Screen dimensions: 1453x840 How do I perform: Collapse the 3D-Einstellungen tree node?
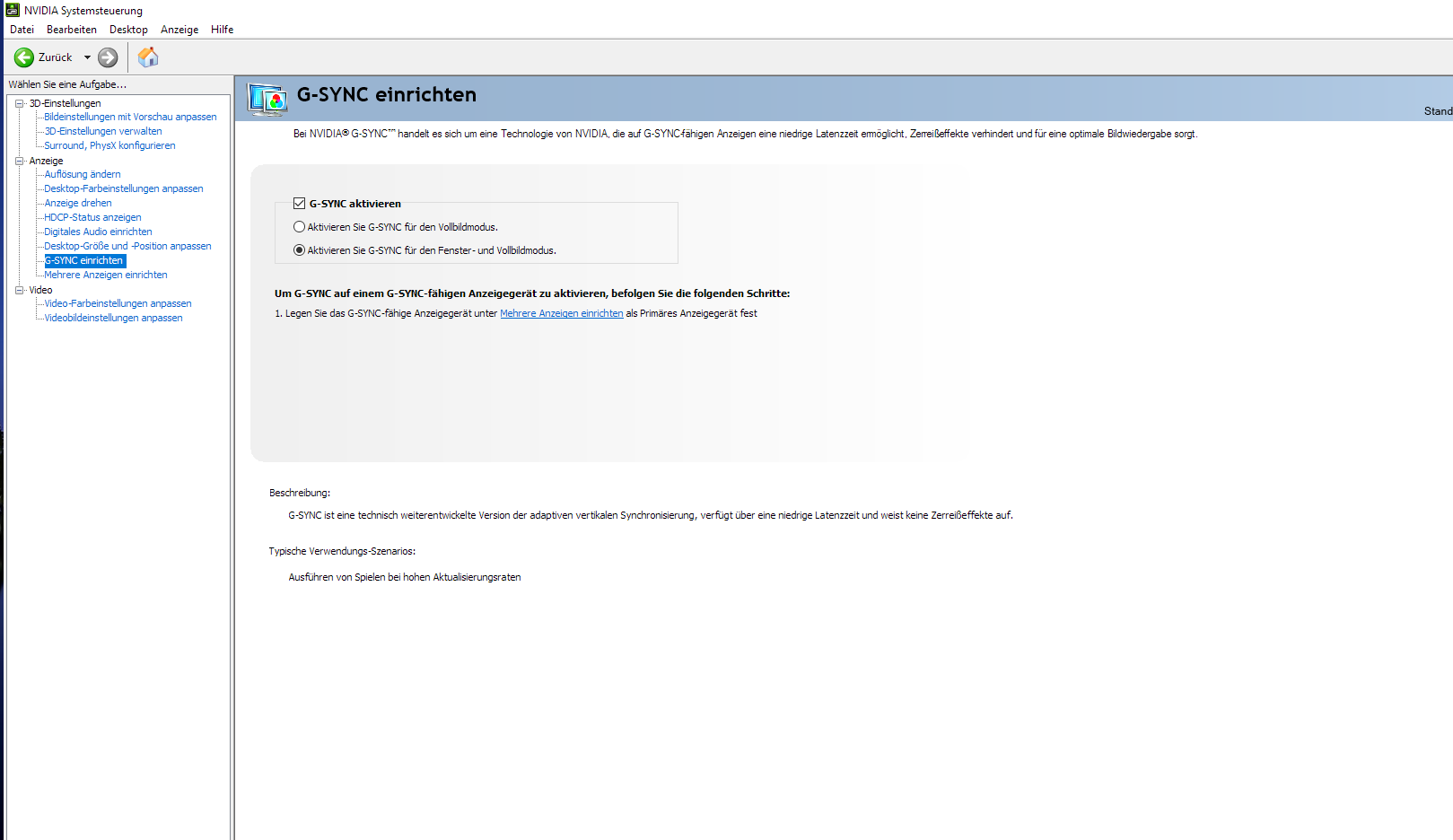(20, 103)
